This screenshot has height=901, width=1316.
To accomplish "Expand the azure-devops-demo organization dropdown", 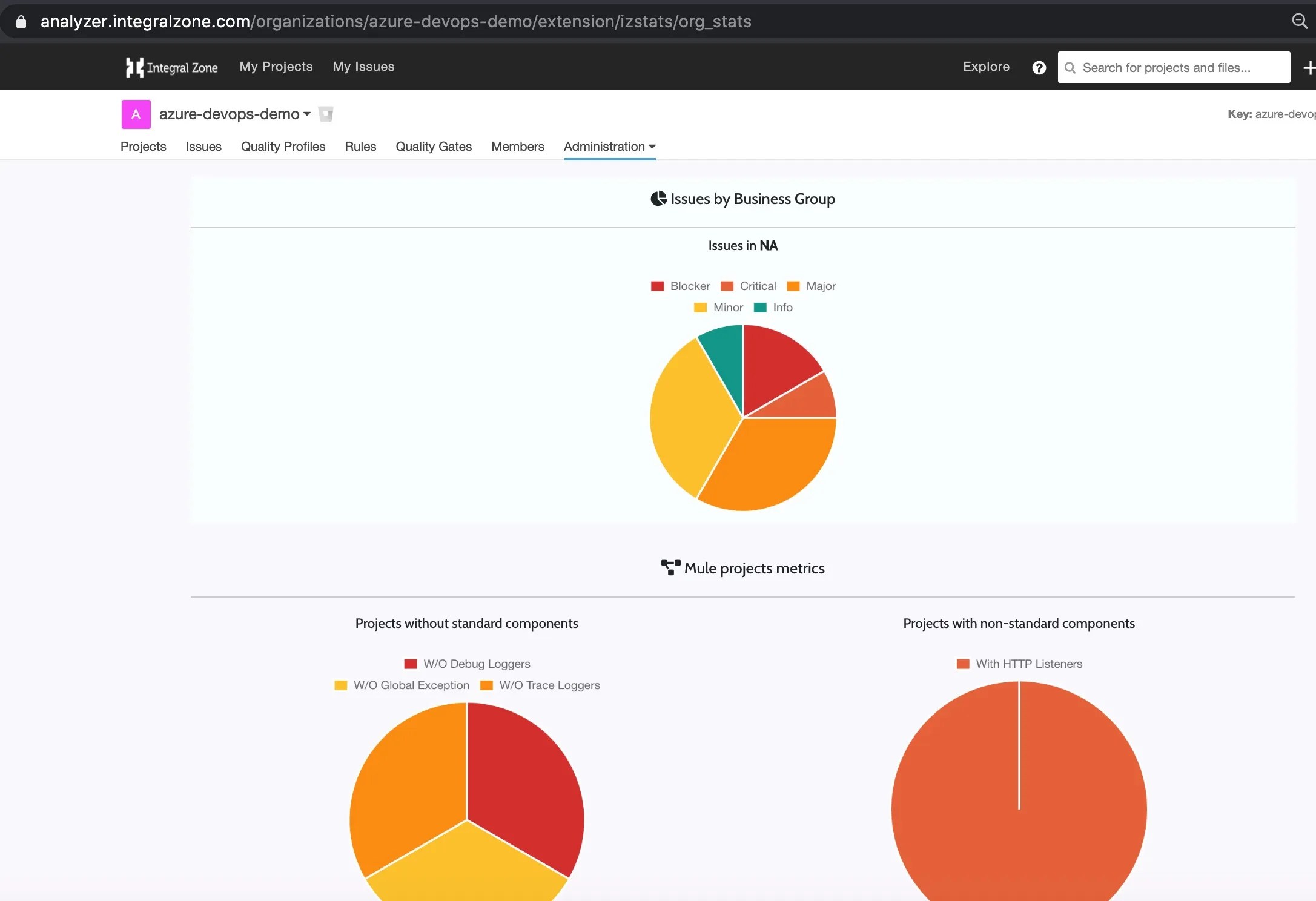I will tap(307, 114).
